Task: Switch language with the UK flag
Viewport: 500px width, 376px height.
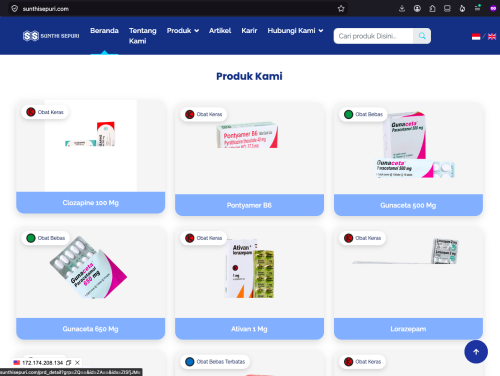Action: (492, 36)
